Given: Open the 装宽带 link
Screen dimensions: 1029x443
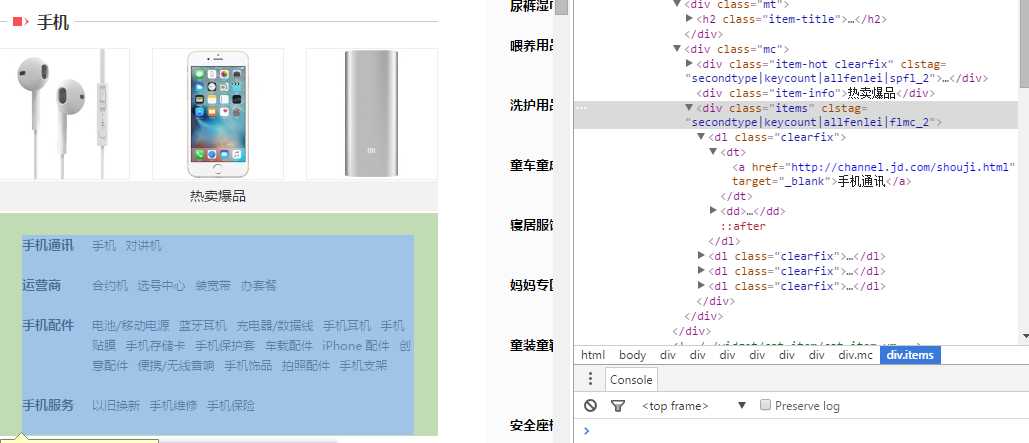Looking at the screenshot, I should coord(213,286).
